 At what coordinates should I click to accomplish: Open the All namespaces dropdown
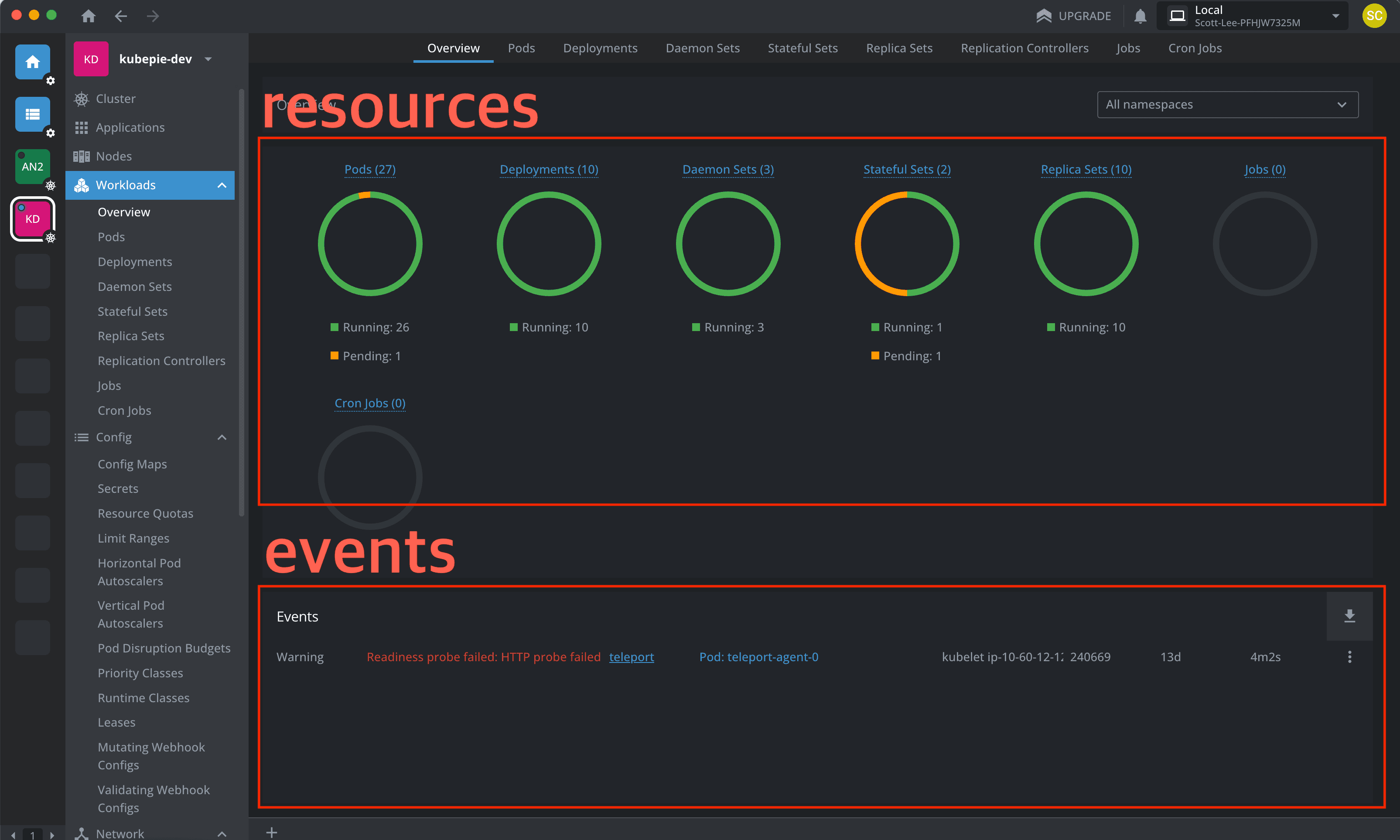pyautogui.click(x=1227, y=104)
